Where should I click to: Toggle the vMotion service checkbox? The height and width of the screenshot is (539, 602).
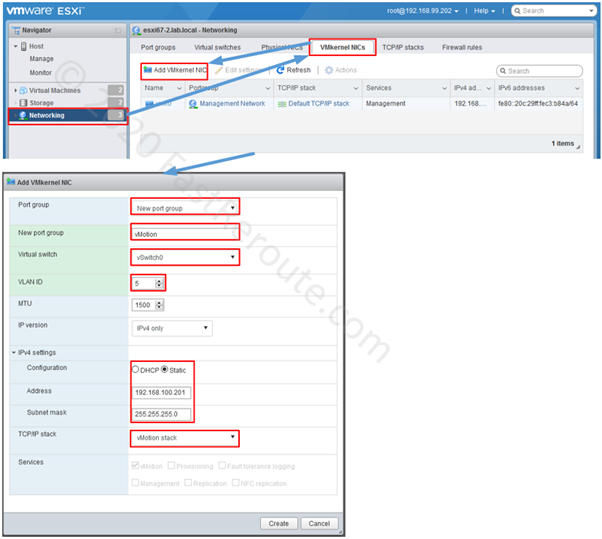[x=135, y=465]
